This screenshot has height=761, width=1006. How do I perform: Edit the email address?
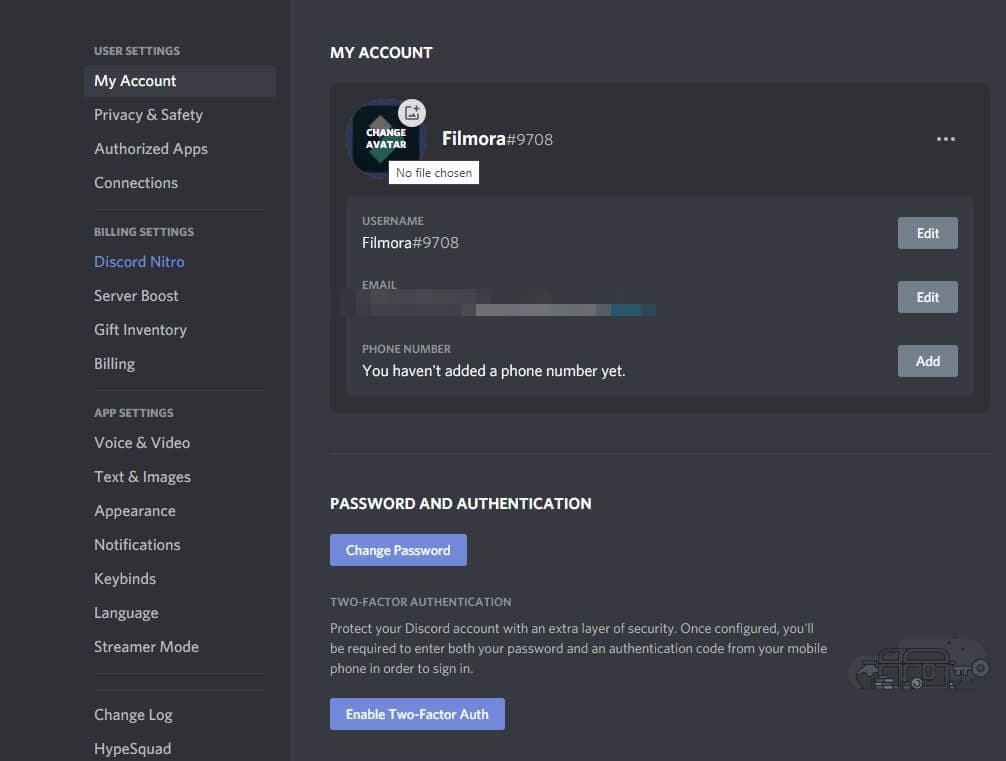[927, 297]
